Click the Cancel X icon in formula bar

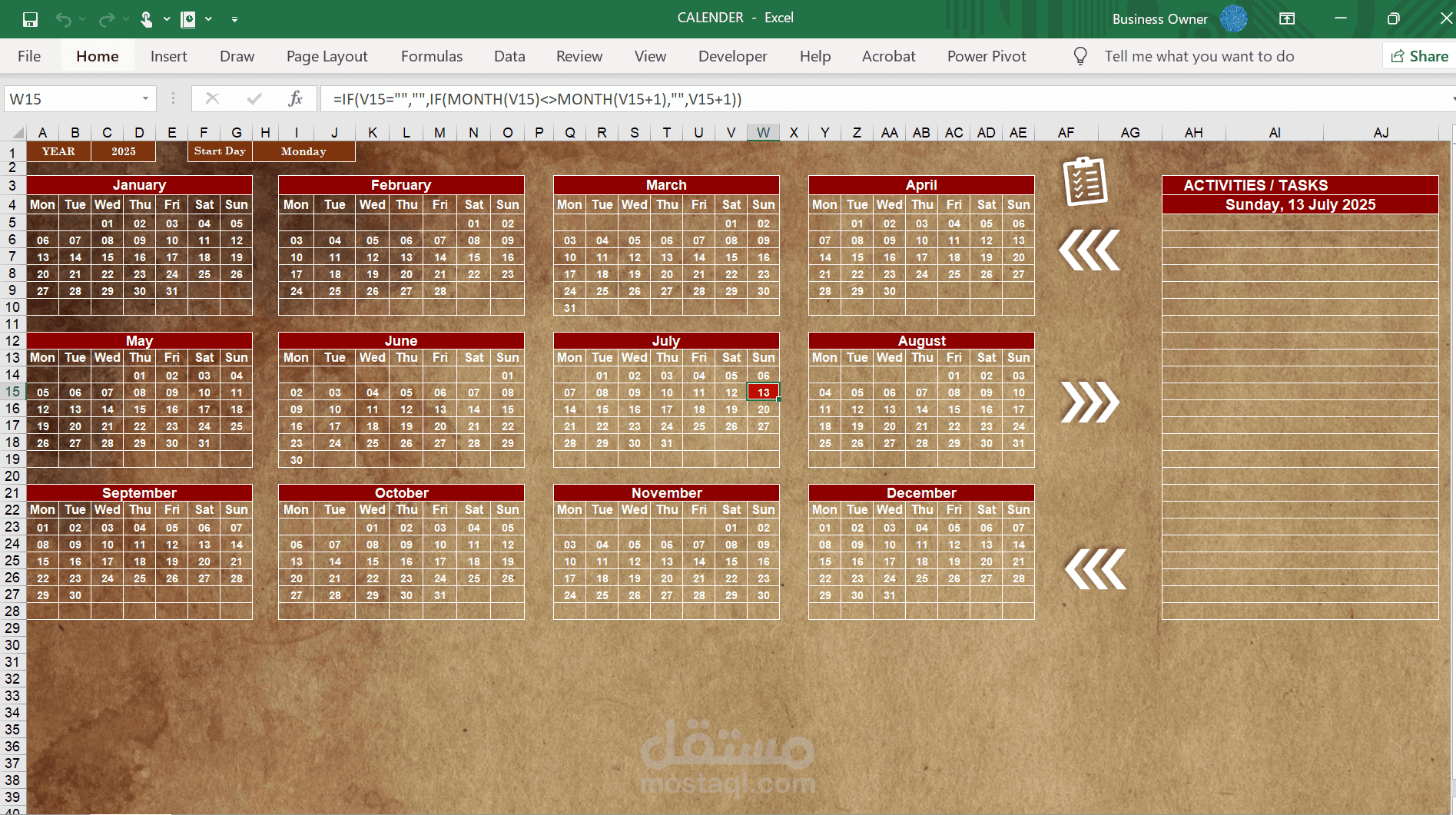coord(212,98)
